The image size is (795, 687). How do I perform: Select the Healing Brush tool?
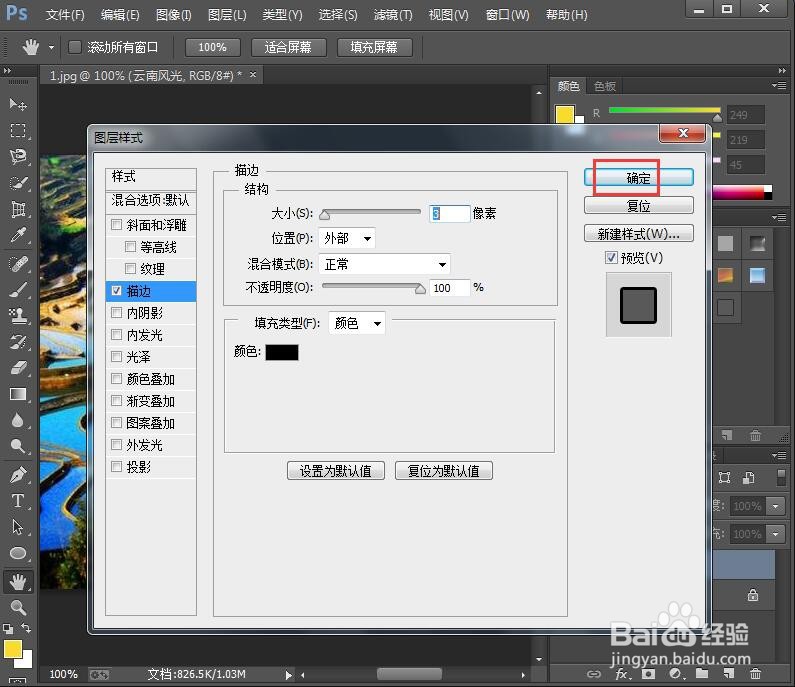pos(18,264)
